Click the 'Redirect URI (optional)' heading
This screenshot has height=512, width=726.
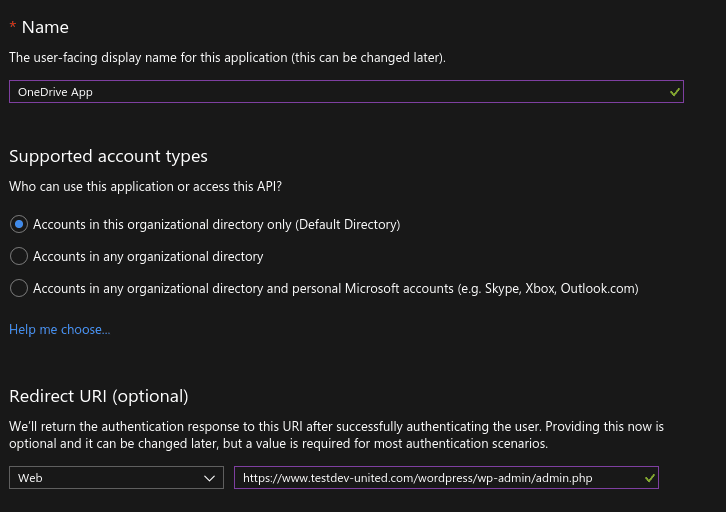98,396
